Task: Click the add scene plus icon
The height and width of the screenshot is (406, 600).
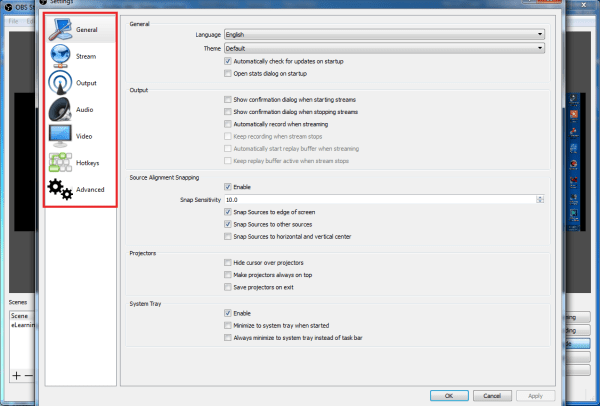Action: point(16,375)
